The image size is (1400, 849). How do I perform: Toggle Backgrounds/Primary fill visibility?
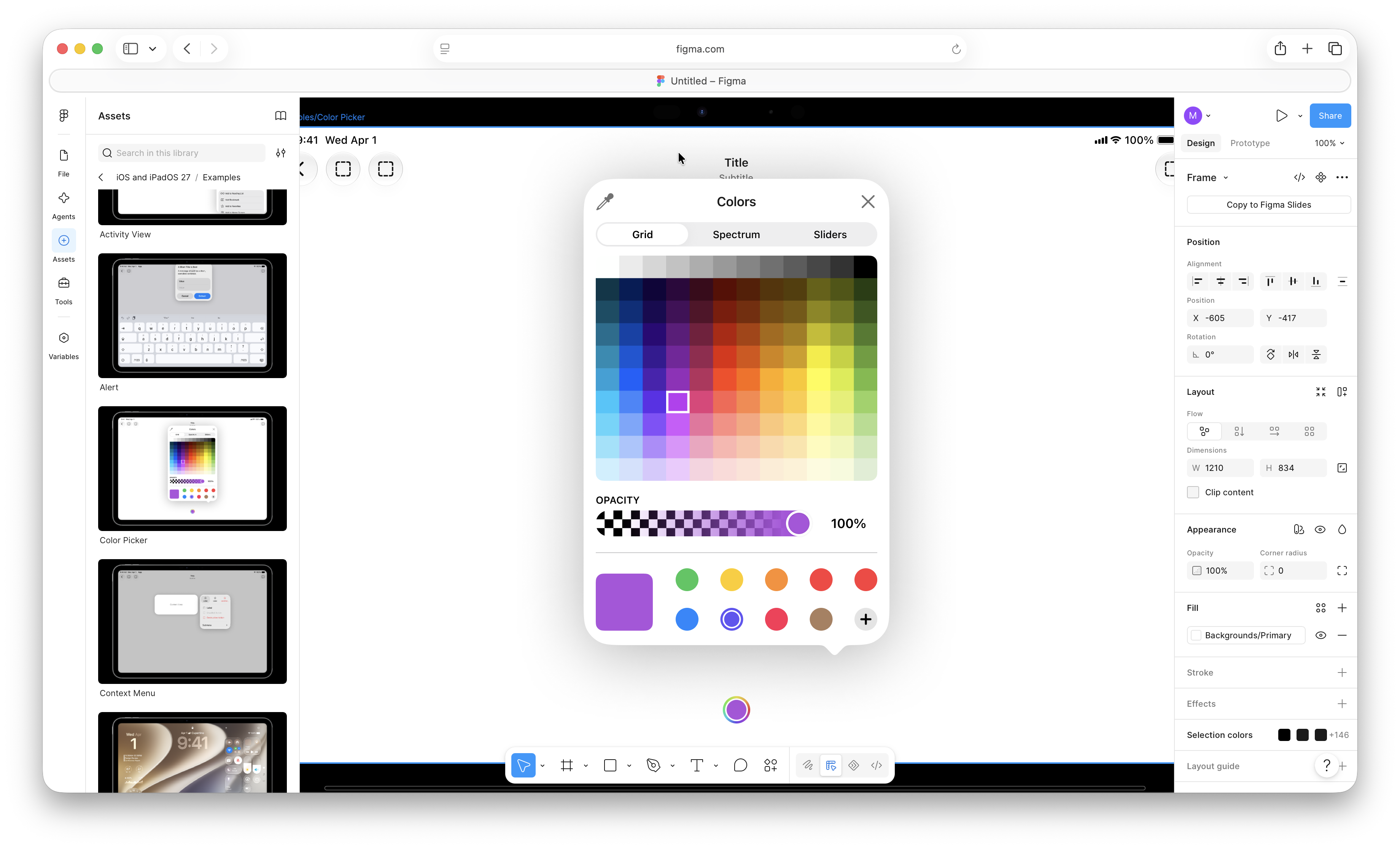[x=1321, y=635]
